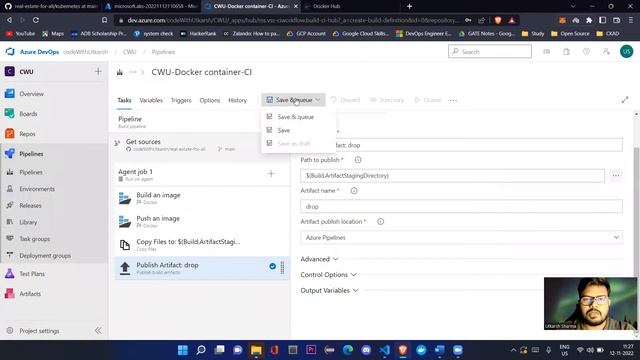This screenshot has width=640, height=360.
Task: Select the Pipeline build pipeline row
Action: pos(188,122)
